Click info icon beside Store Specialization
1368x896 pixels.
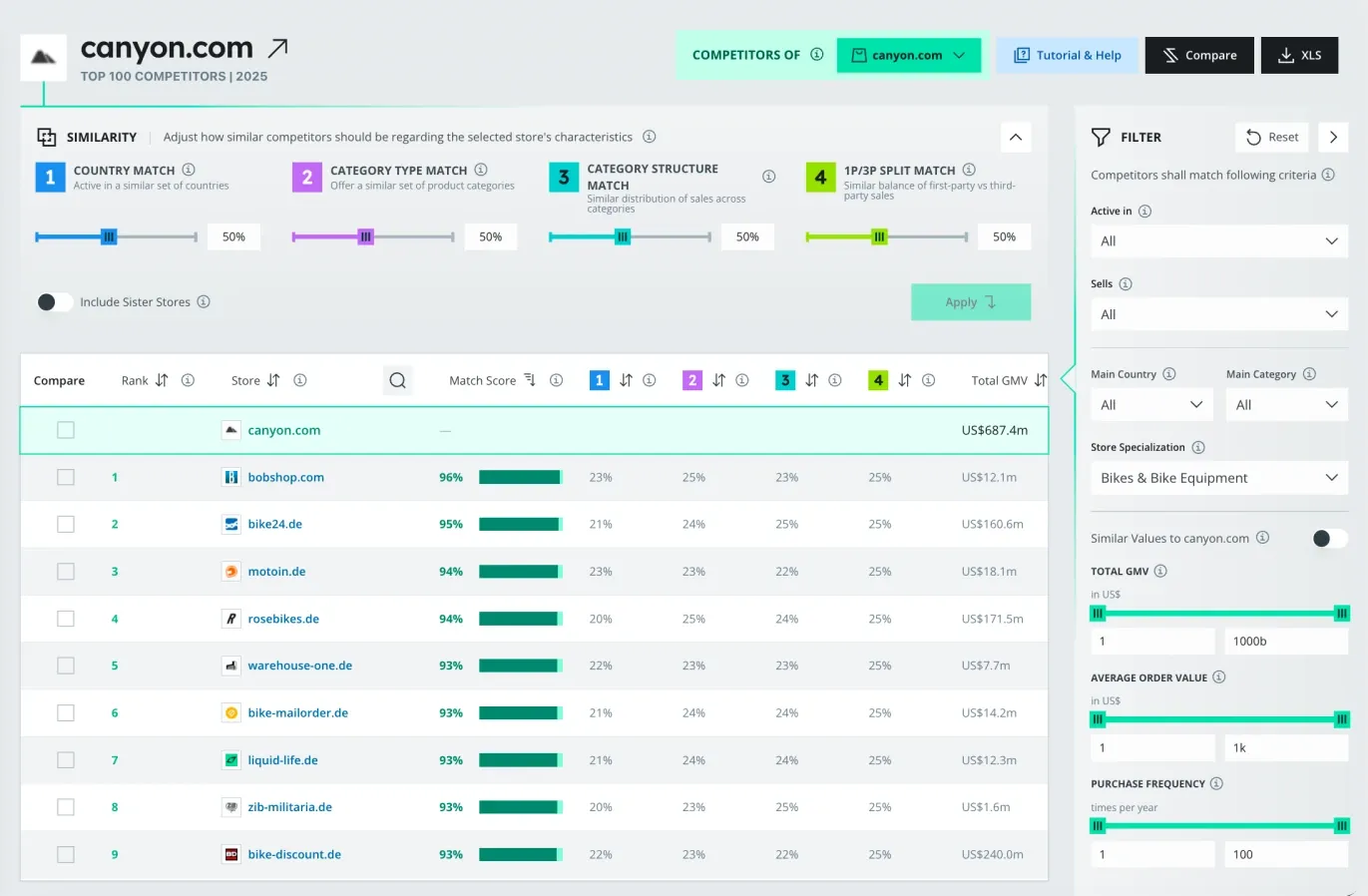click(x=1198, y=447)
